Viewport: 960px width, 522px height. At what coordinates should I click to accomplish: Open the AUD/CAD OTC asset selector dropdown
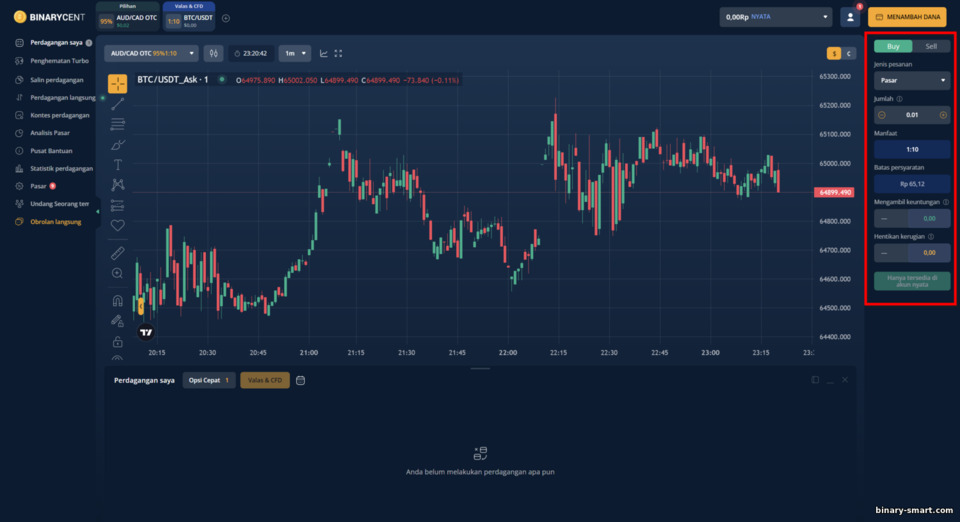[151, 53]
